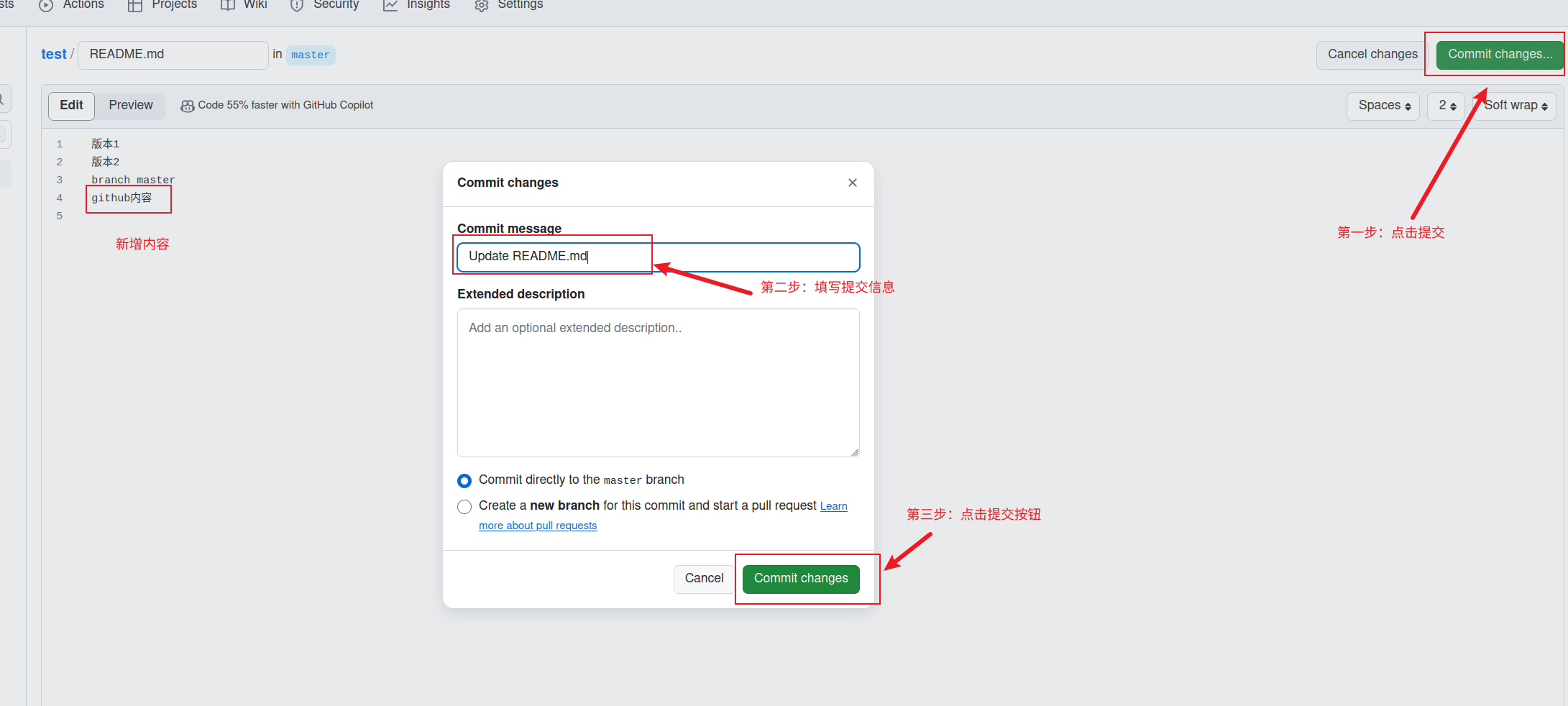Screen dimensions: 1568x706
Task: Click the Wiki book icon
Action: pos(228,6)
